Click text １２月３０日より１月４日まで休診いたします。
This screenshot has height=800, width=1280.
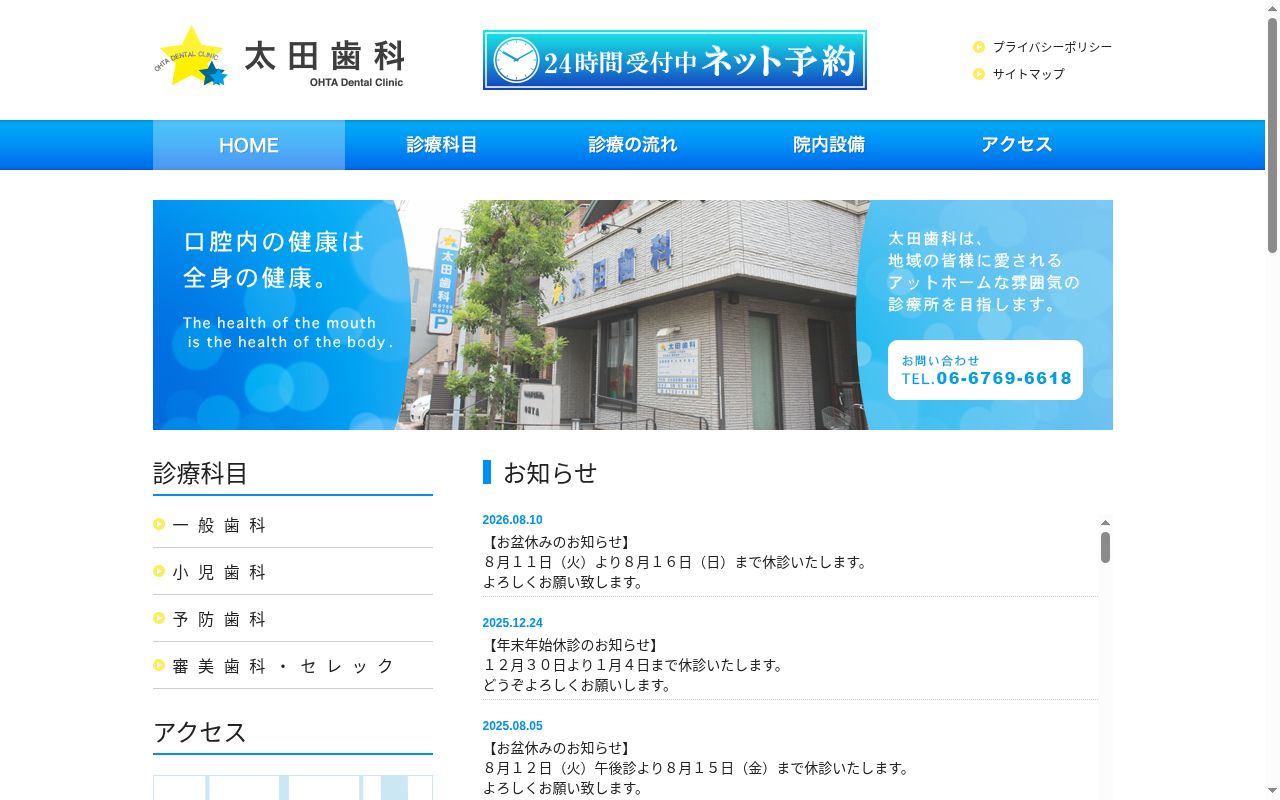634,665
